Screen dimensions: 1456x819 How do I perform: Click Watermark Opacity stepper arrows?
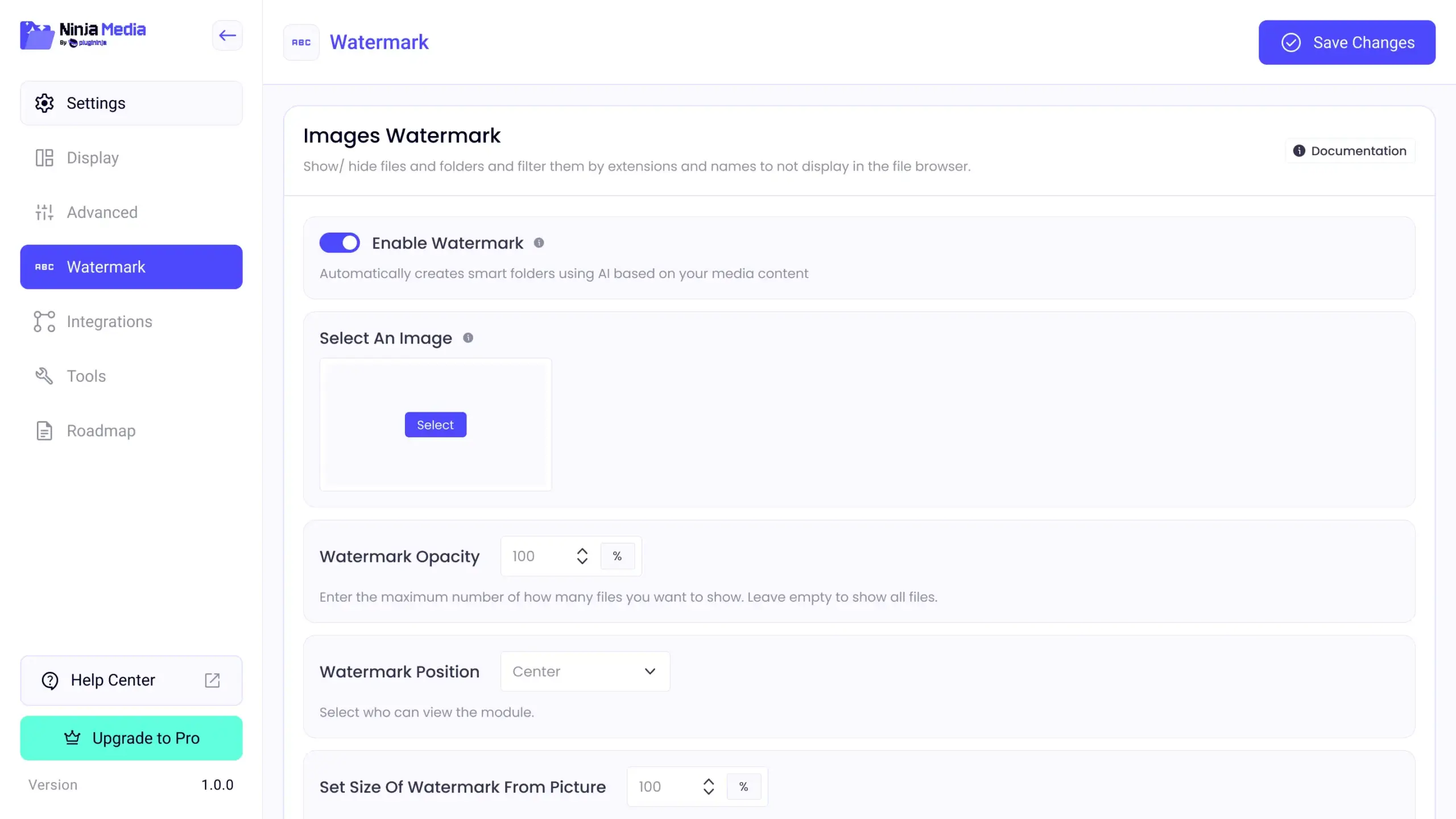[582, 556]
